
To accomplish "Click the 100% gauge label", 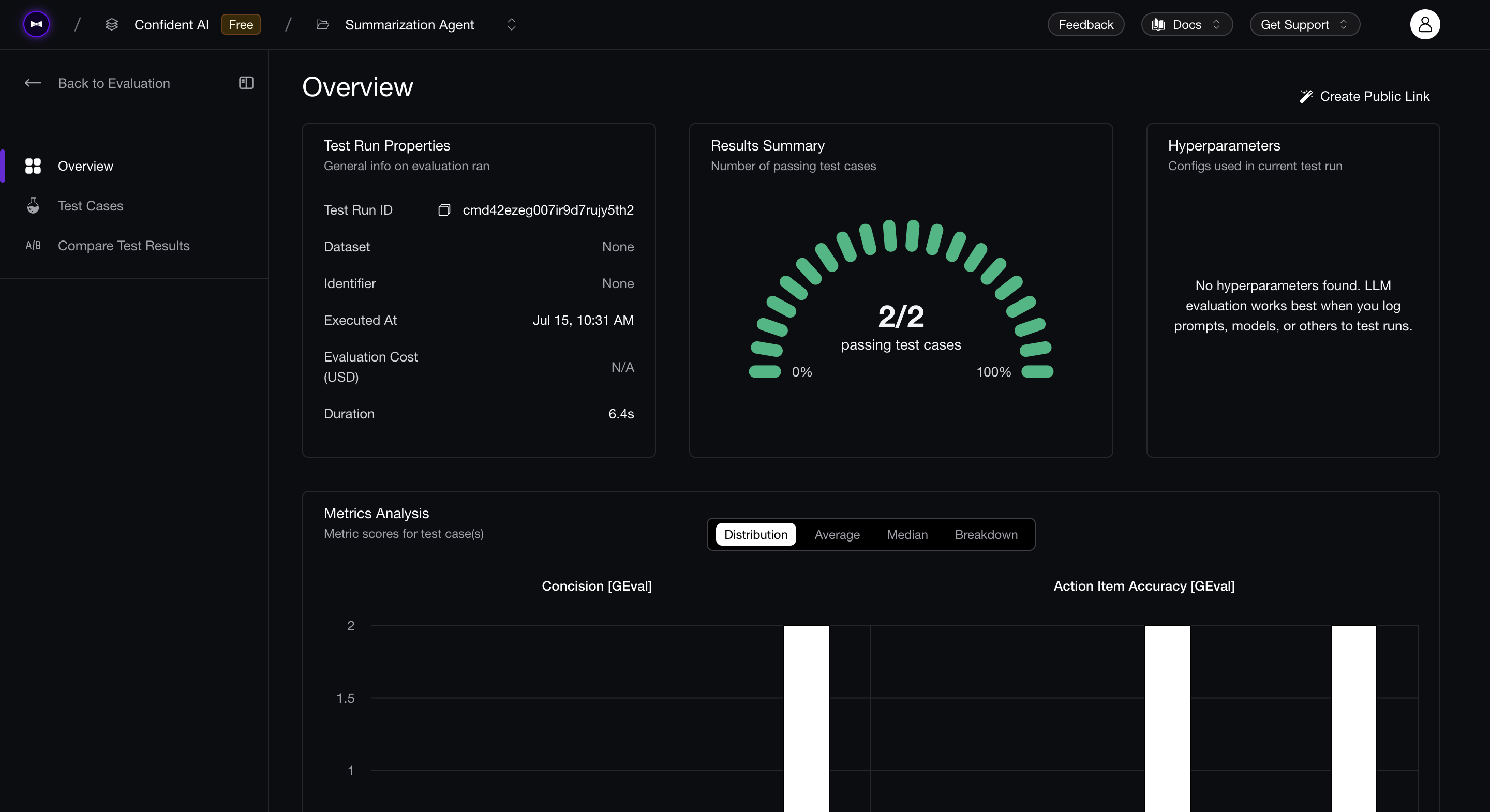I will click(x=994, y=372).
